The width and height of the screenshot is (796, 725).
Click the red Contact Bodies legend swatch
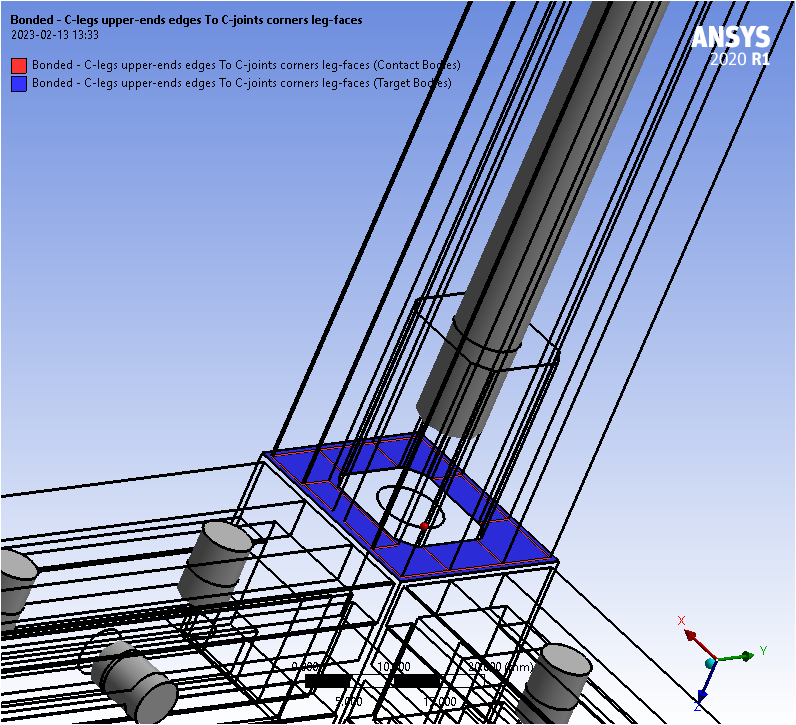pos(19,65)
